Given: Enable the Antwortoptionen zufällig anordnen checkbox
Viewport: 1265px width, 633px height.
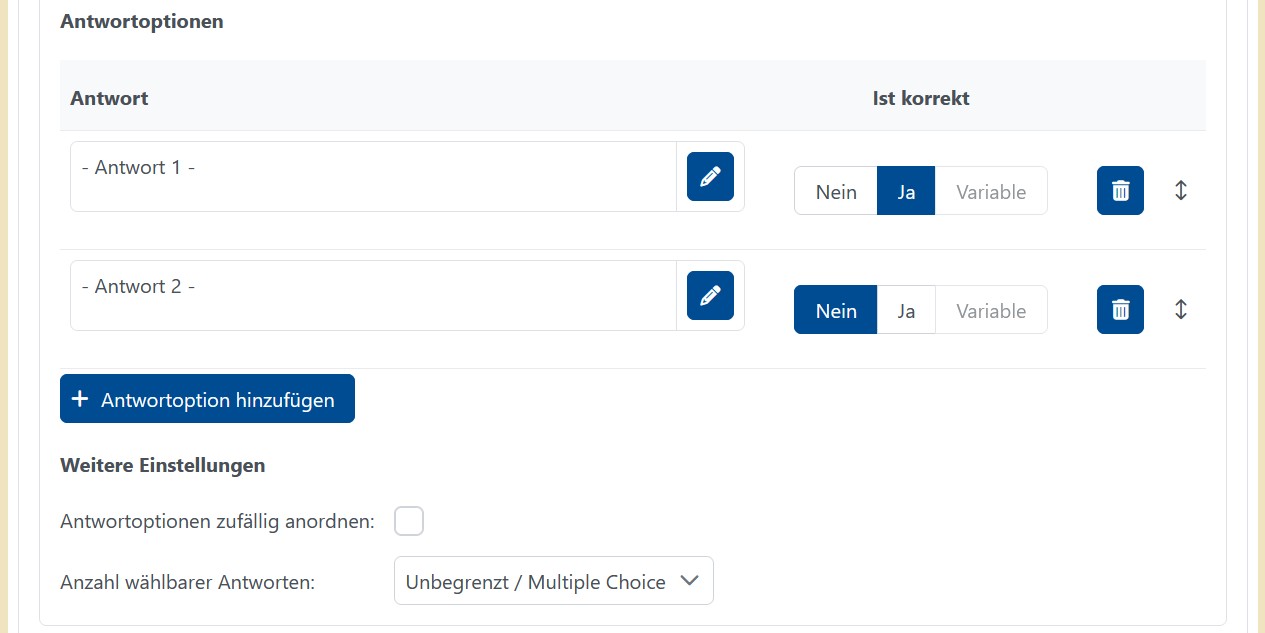Looking at the screenshot, I should (409, 521).
